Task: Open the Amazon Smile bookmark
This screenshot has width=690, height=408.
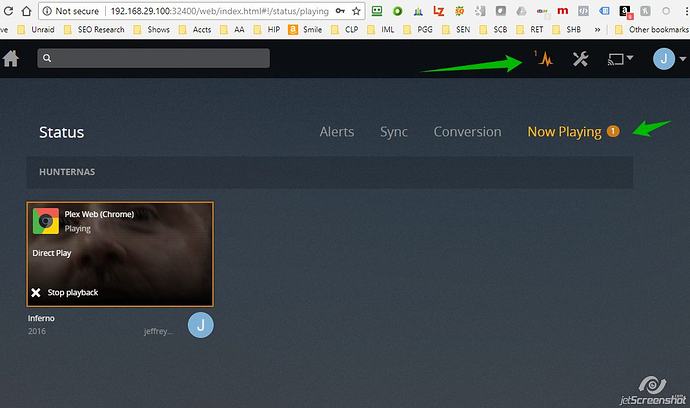Action: coord(305,29)
